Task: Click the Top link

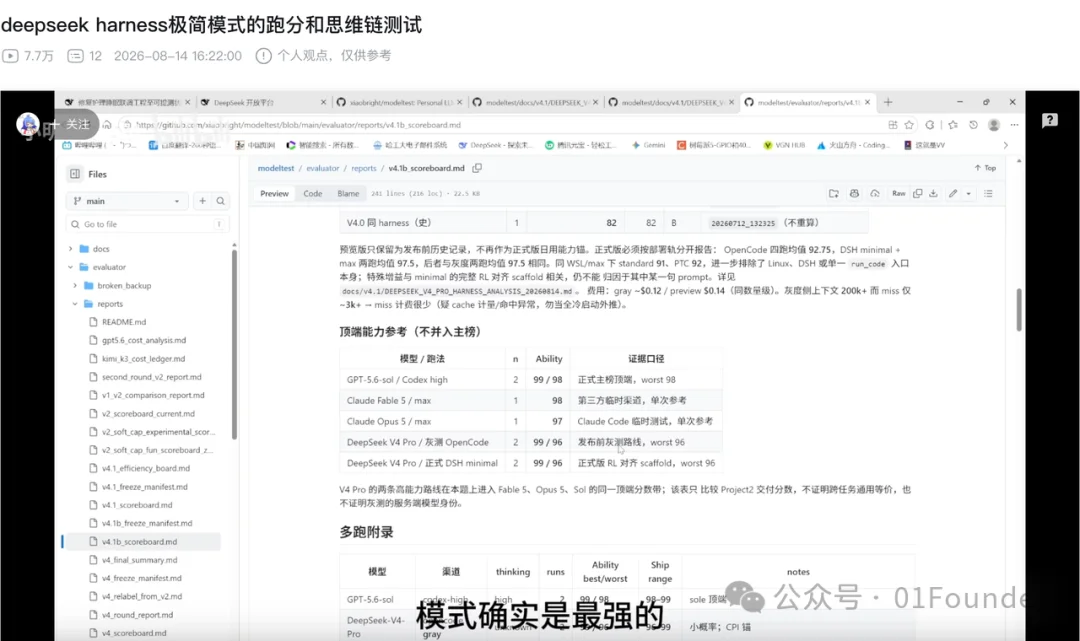Action: point(985,168)
